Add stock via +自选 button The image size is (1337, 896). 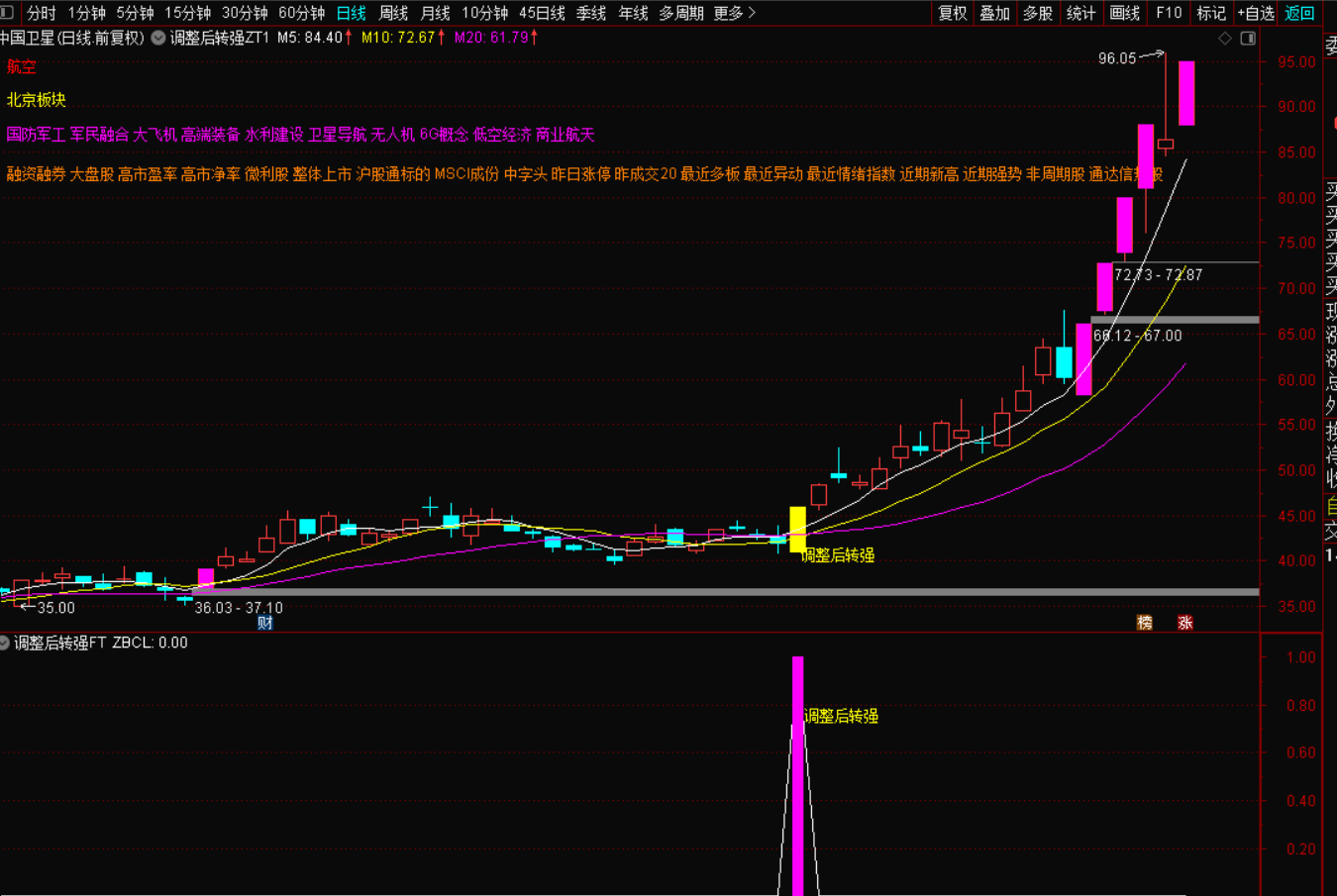coord(1256,13)
